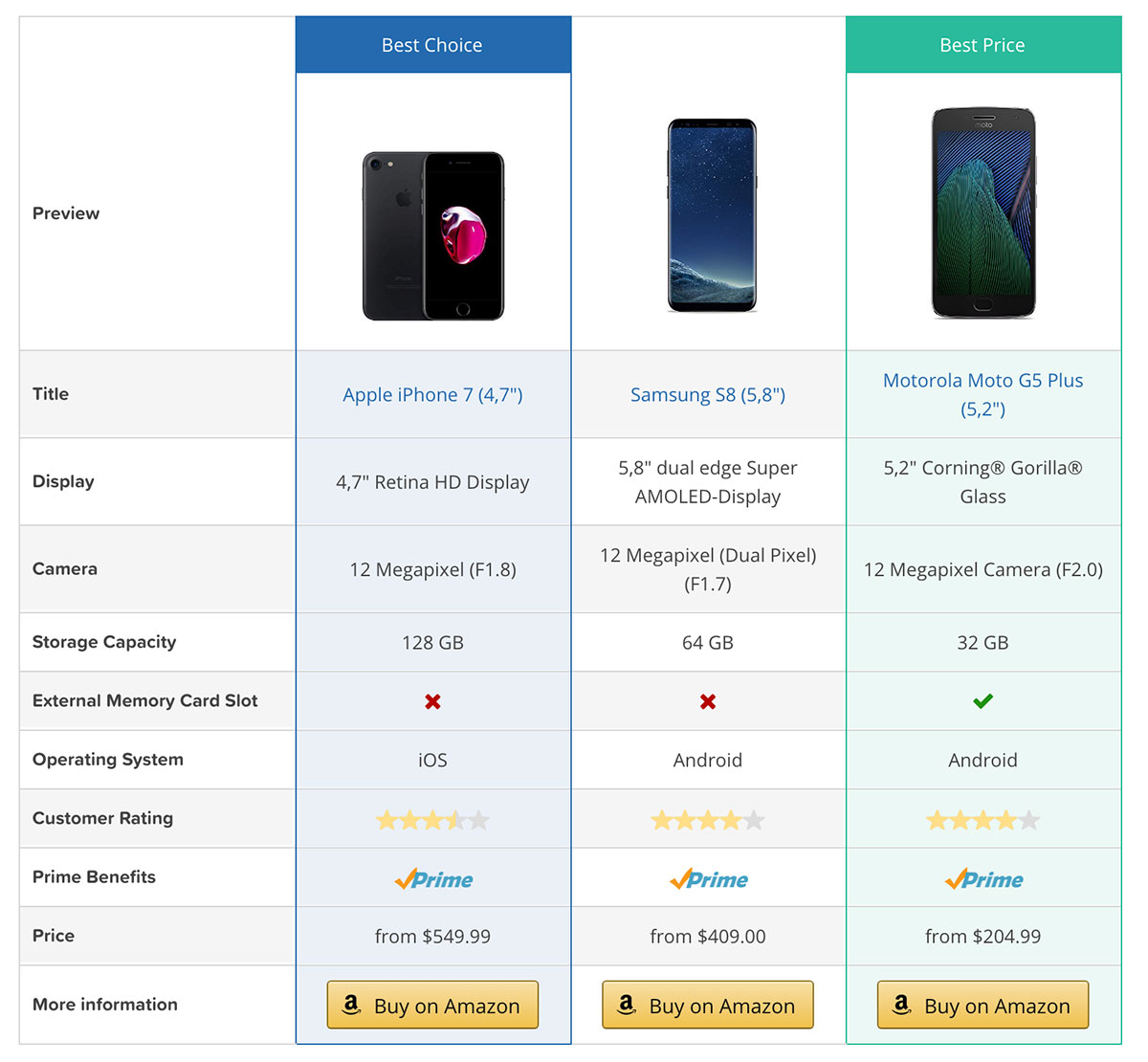This screenshot has height=1062, width=1148.
Task: Select the blue Best Choice header
Action: (x=433, y=45)
